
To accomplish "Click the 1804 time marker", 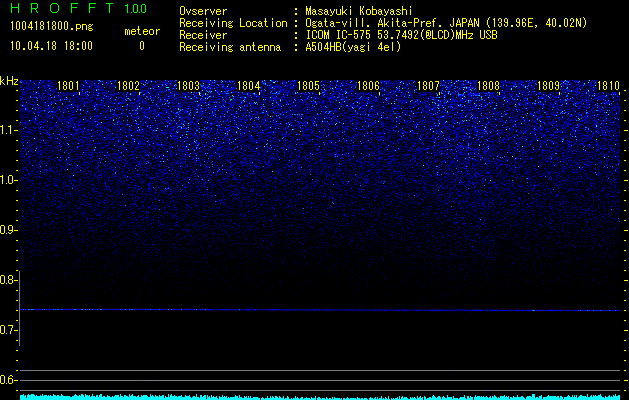I will 249,86.
